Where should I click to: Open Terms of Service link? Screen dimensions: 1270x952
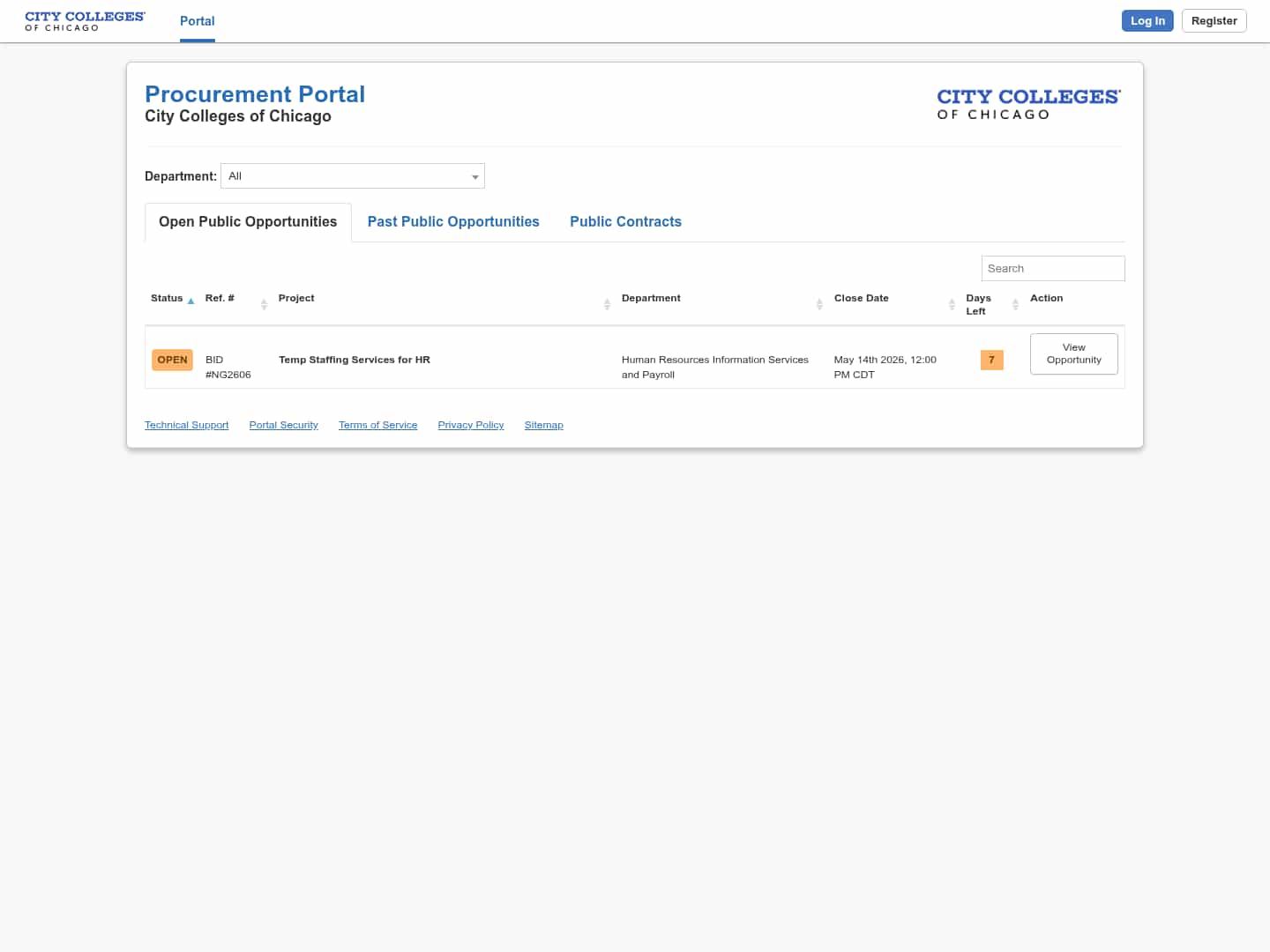[x=377, y=425]
